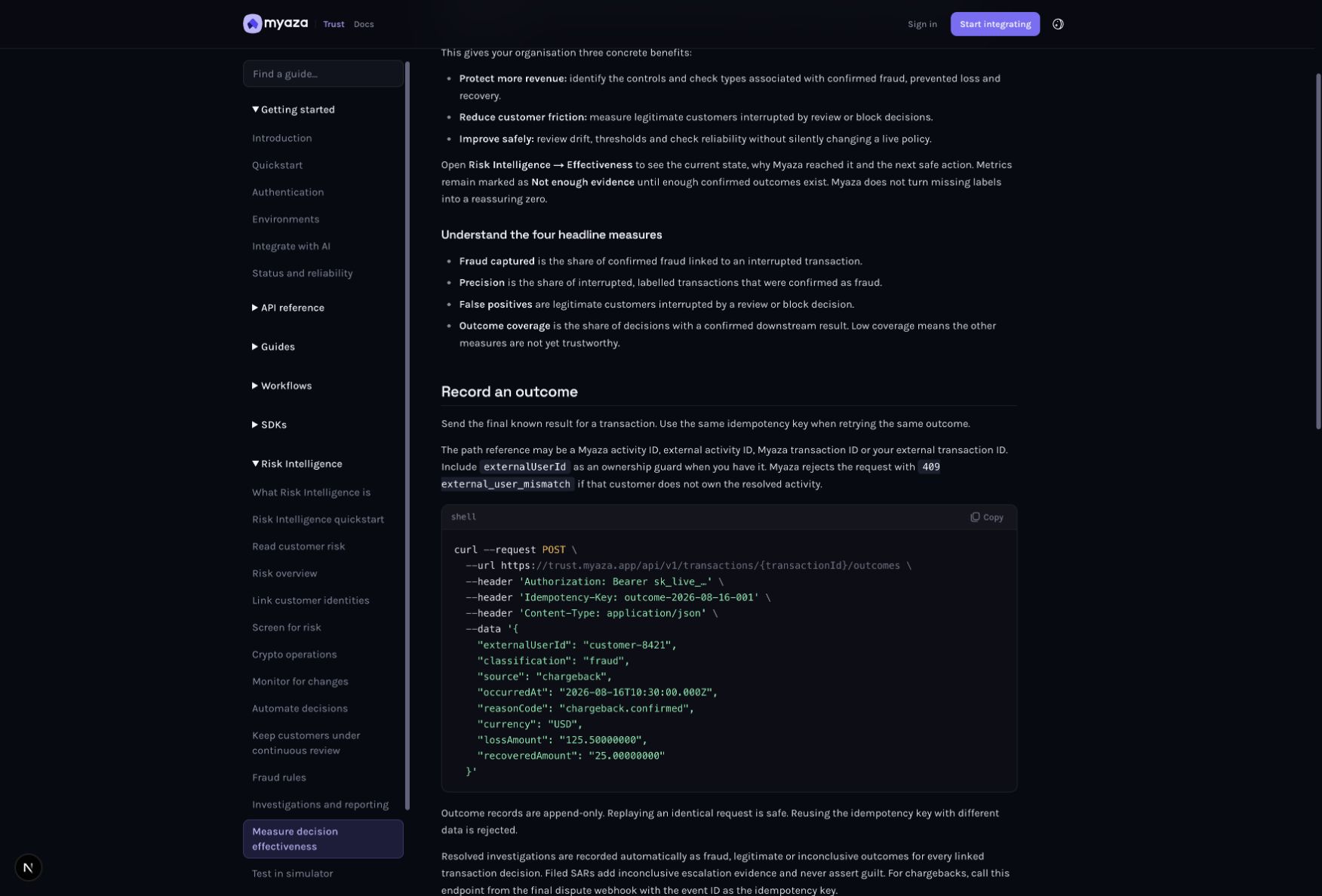Viewport: 1322px width, 896px height.
Task: Toggle the dark mode theme icon
Action: tap(1058, 24)
